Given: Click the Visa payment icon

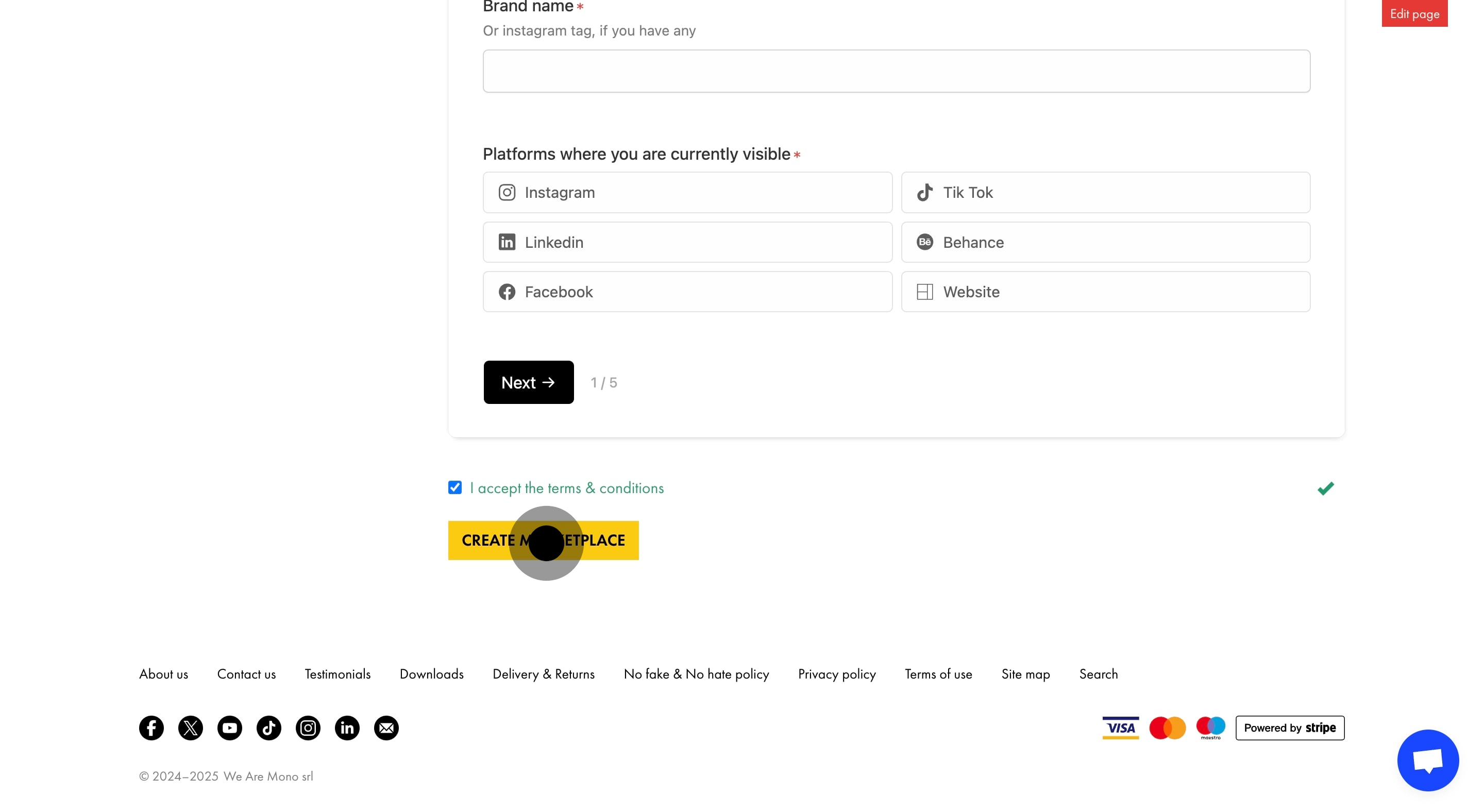Looking at the screenshot, I should [x=1121, y=728].
